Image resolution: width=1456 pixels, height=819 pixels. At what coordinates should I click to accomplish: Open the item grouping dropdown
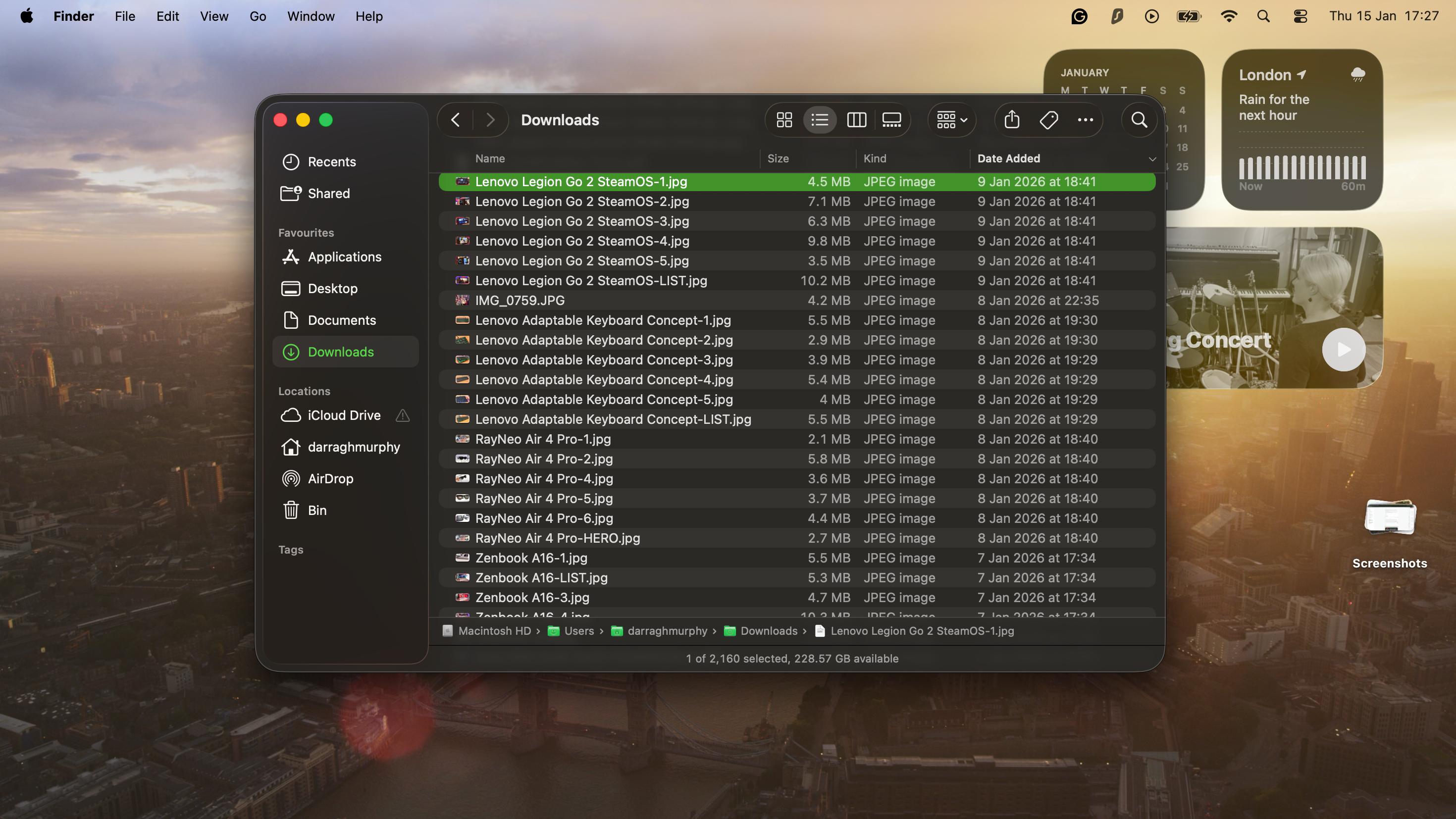click(951, 120)
